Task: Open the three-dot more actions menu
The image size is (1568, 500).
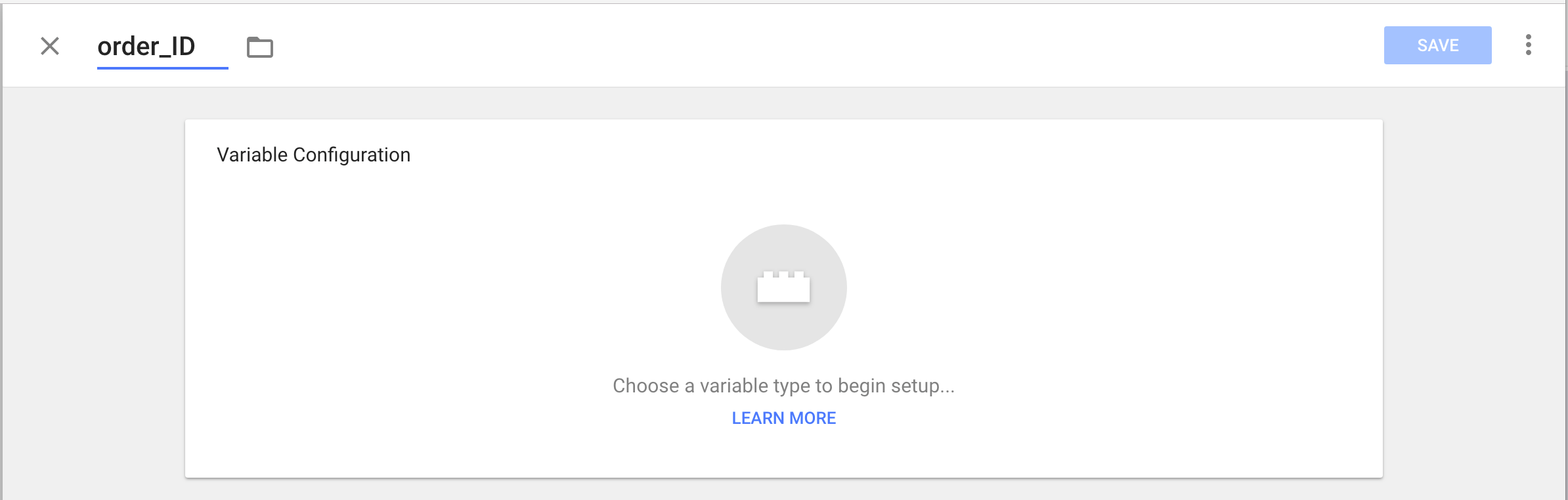Action: tap(1529, 45)
